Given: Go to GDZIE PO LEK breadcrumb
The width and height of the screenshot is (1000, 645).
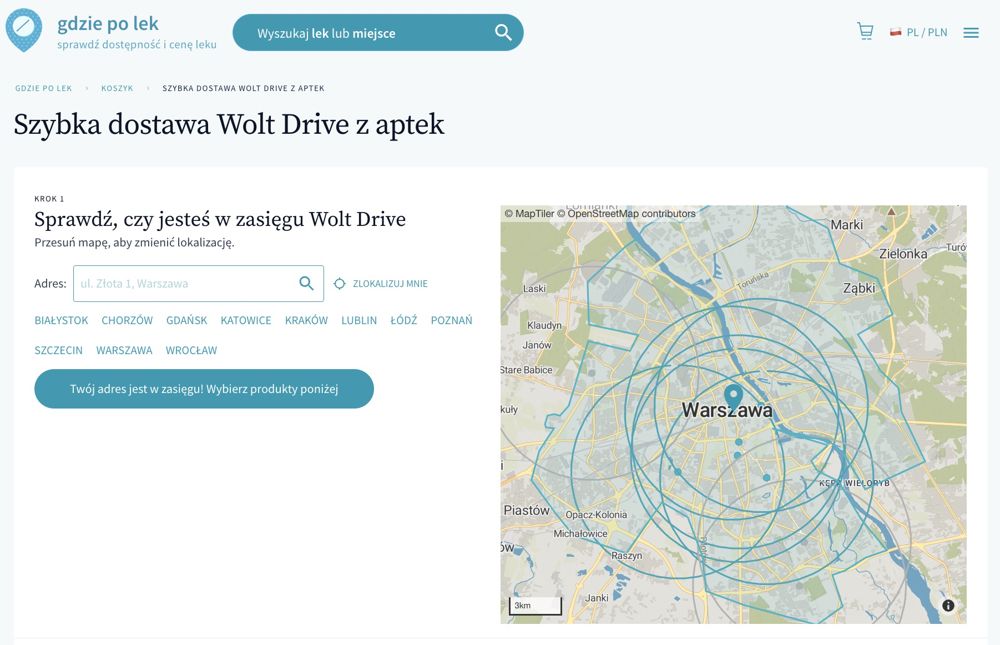Looking at the screenshot, I should [x=43, y=88].
